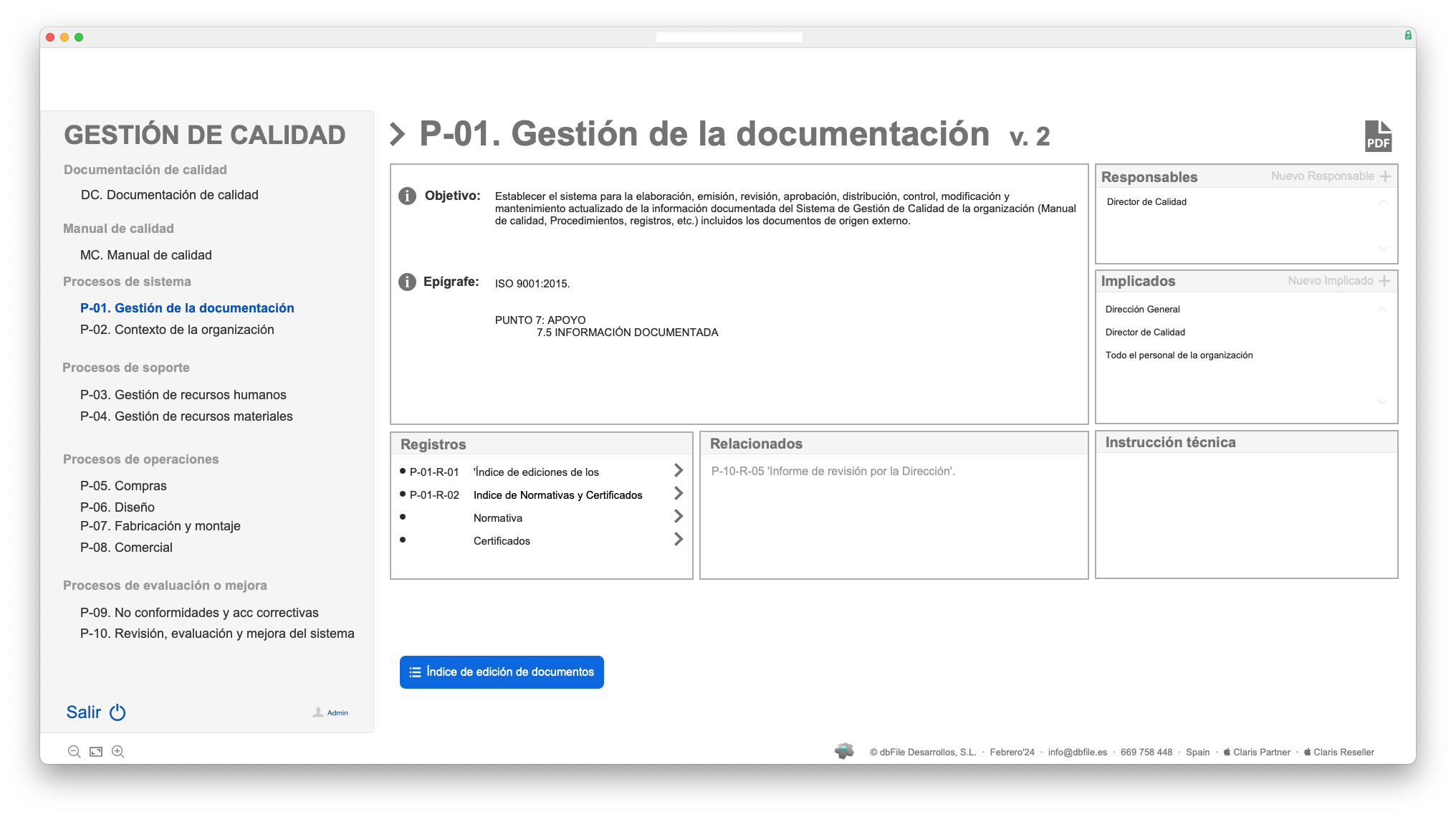This screenshot has width=1456, height=817.
Task: Click the Objetivo description text field
Action: (785, 209)
